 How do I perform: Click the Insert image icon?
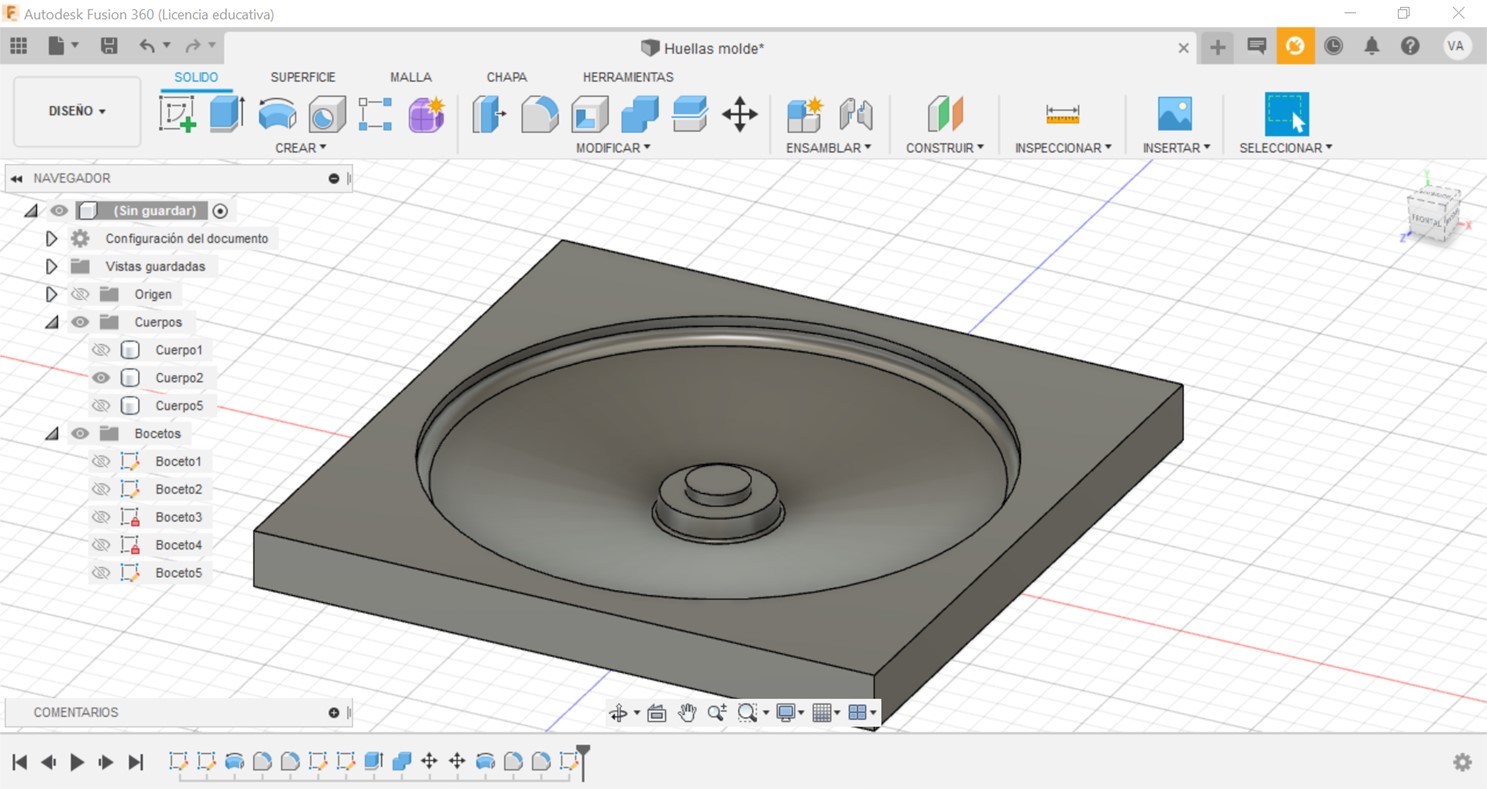point(1175,114)
